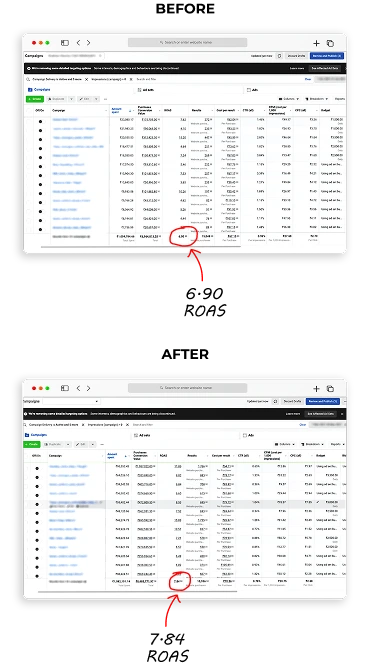Open Duplicate dropdown arrow in AFTER window

point(68,444)
